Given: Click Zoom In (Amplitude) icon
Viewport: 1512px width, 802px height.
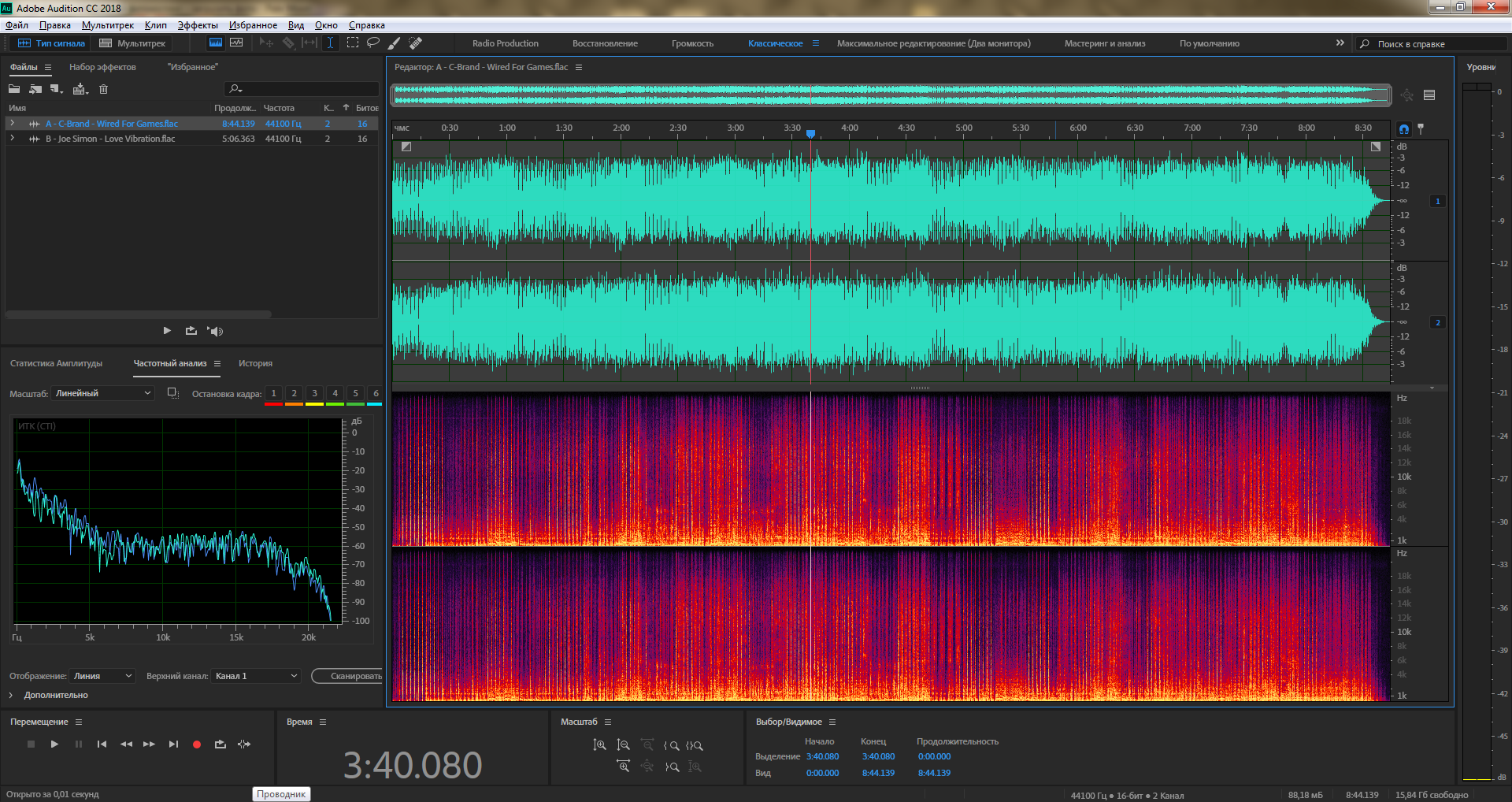Looking at the screenshot, I should coord(599,744).
